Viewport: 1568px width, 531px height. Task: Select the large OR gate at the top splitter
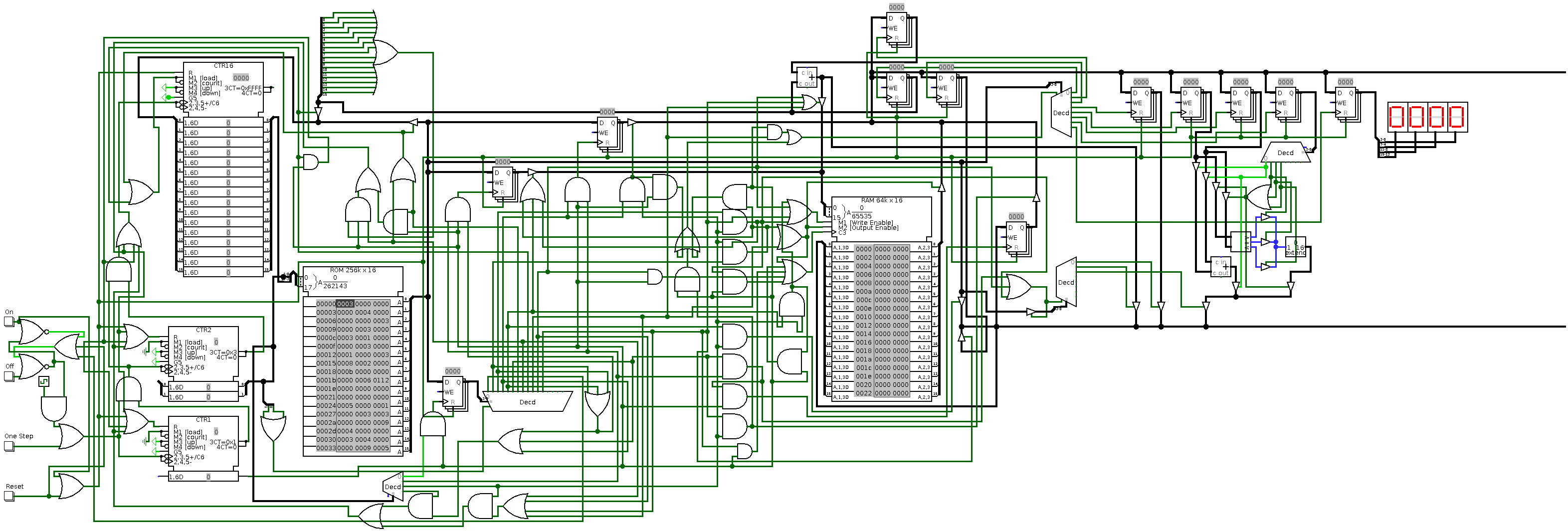pos(385,52)
